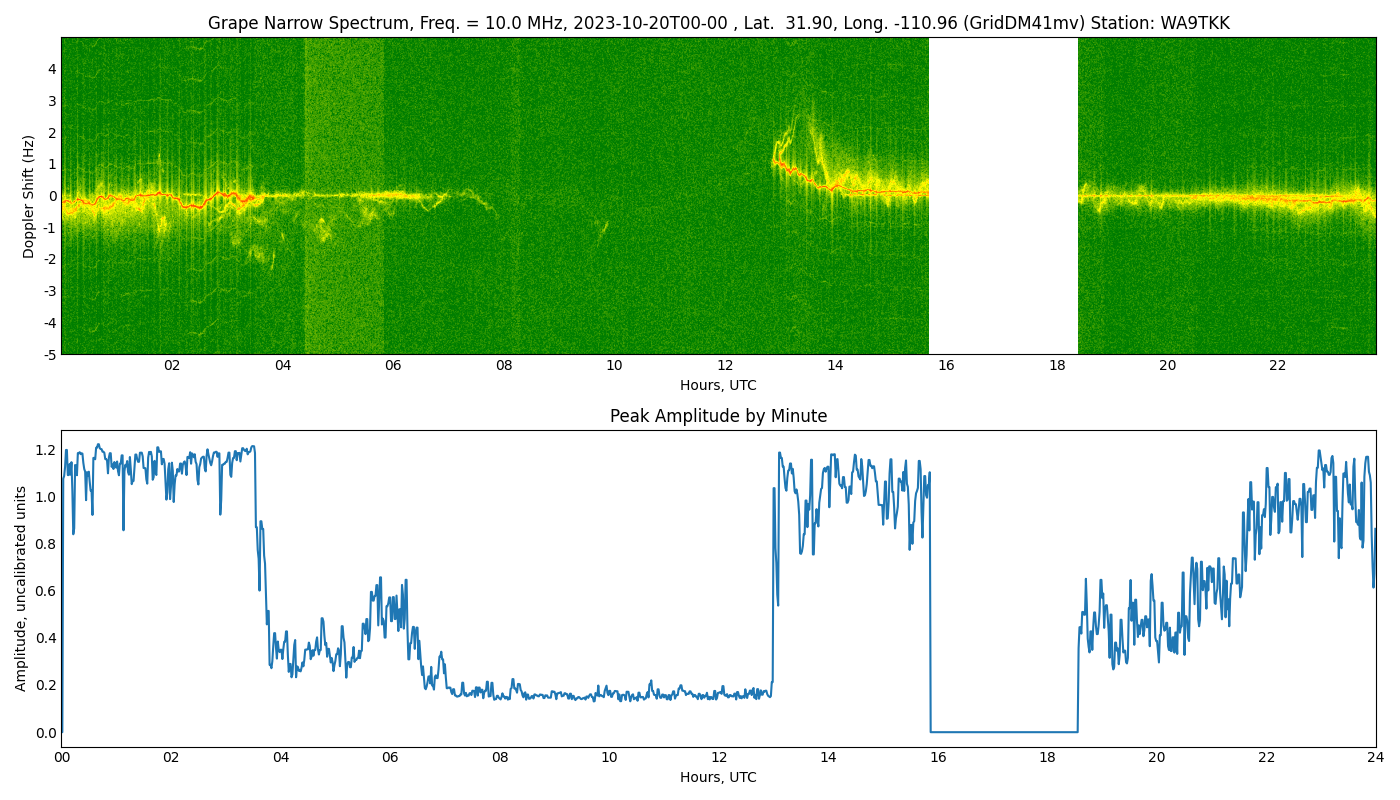Click the 18 hour tick on spectrogram axis
The width and height of the screenshot is (1400, 800).
coord(1057,366)
